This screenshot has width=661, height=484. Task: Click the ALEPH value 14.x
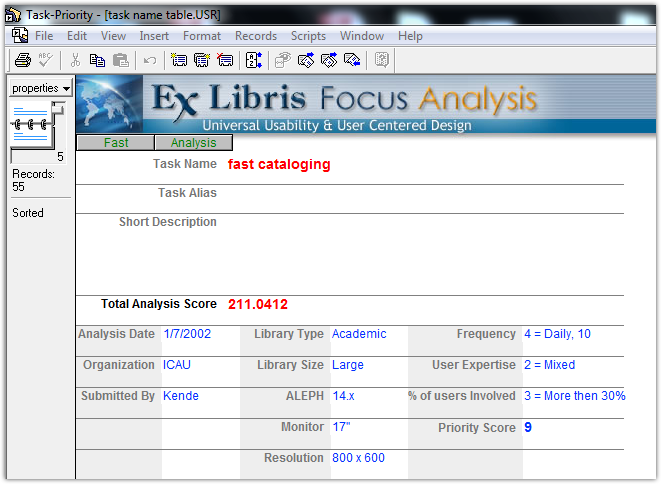[x=343, y=396]
